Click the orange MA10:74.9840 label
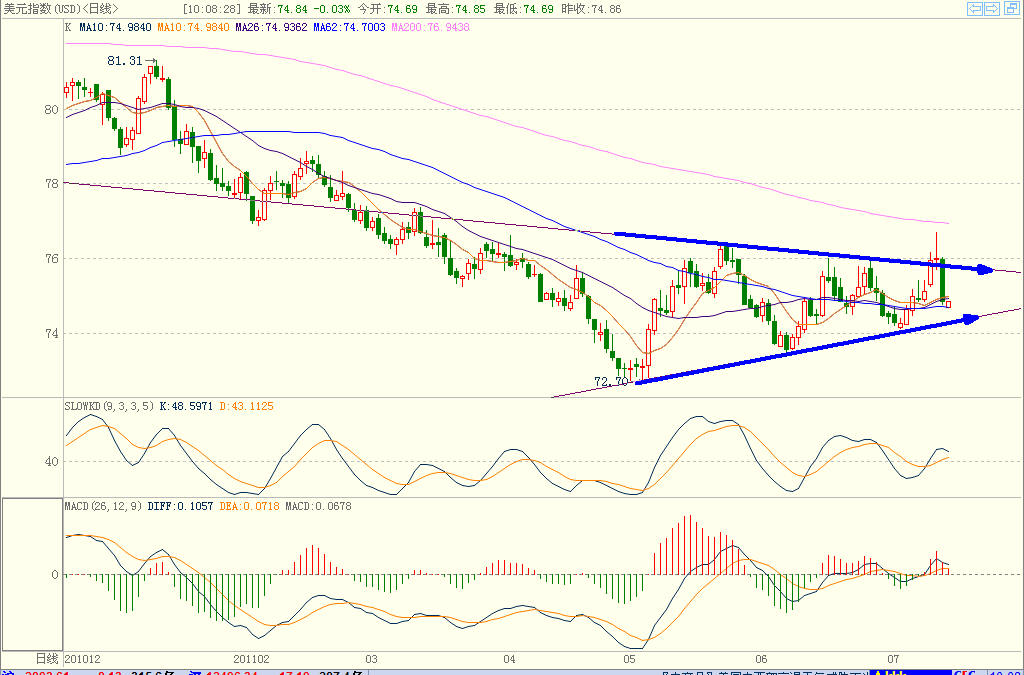The width and height of the screenshot is (1024, 675). [x=193, y=27]
